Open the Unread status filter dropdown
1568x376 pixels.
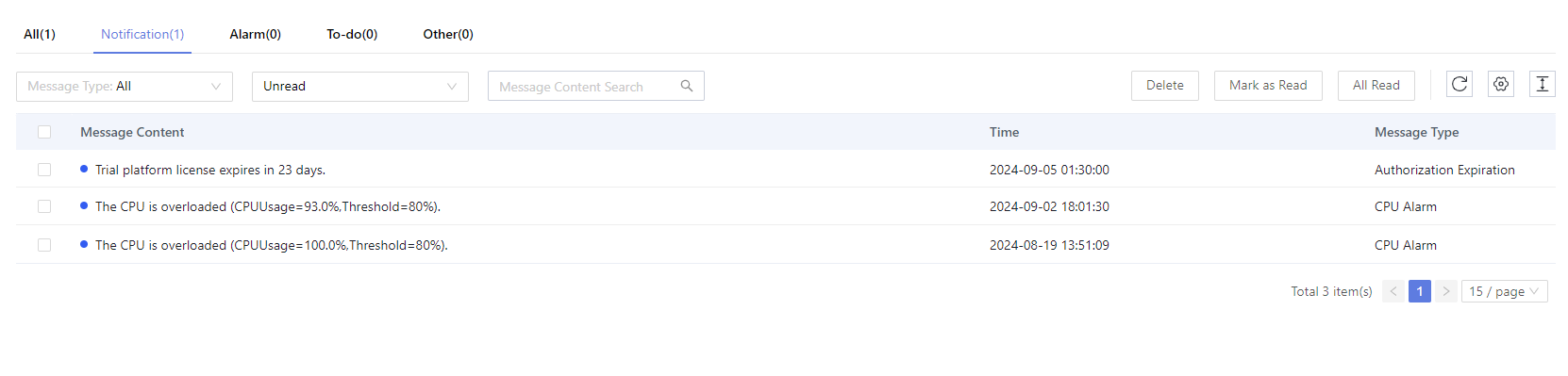(x=360, y=86)
